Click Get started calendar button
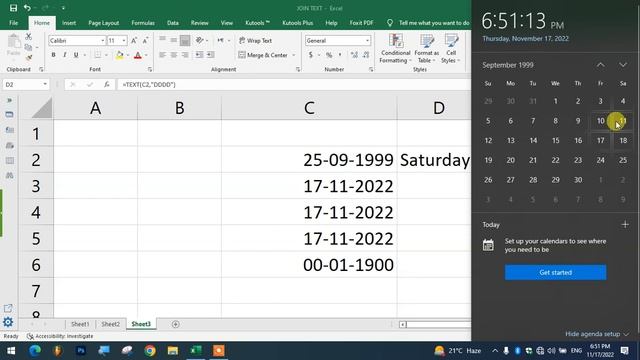This screenshot has height=360, width=640. pyautogui.click(x=555, y=272)
